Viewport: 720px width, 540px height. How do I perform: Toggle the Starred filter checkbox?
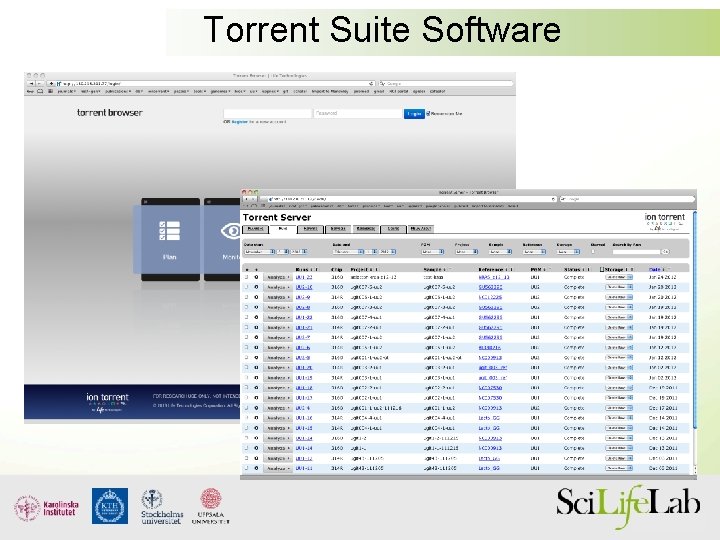pyautogui.click(x=593, y=252)
